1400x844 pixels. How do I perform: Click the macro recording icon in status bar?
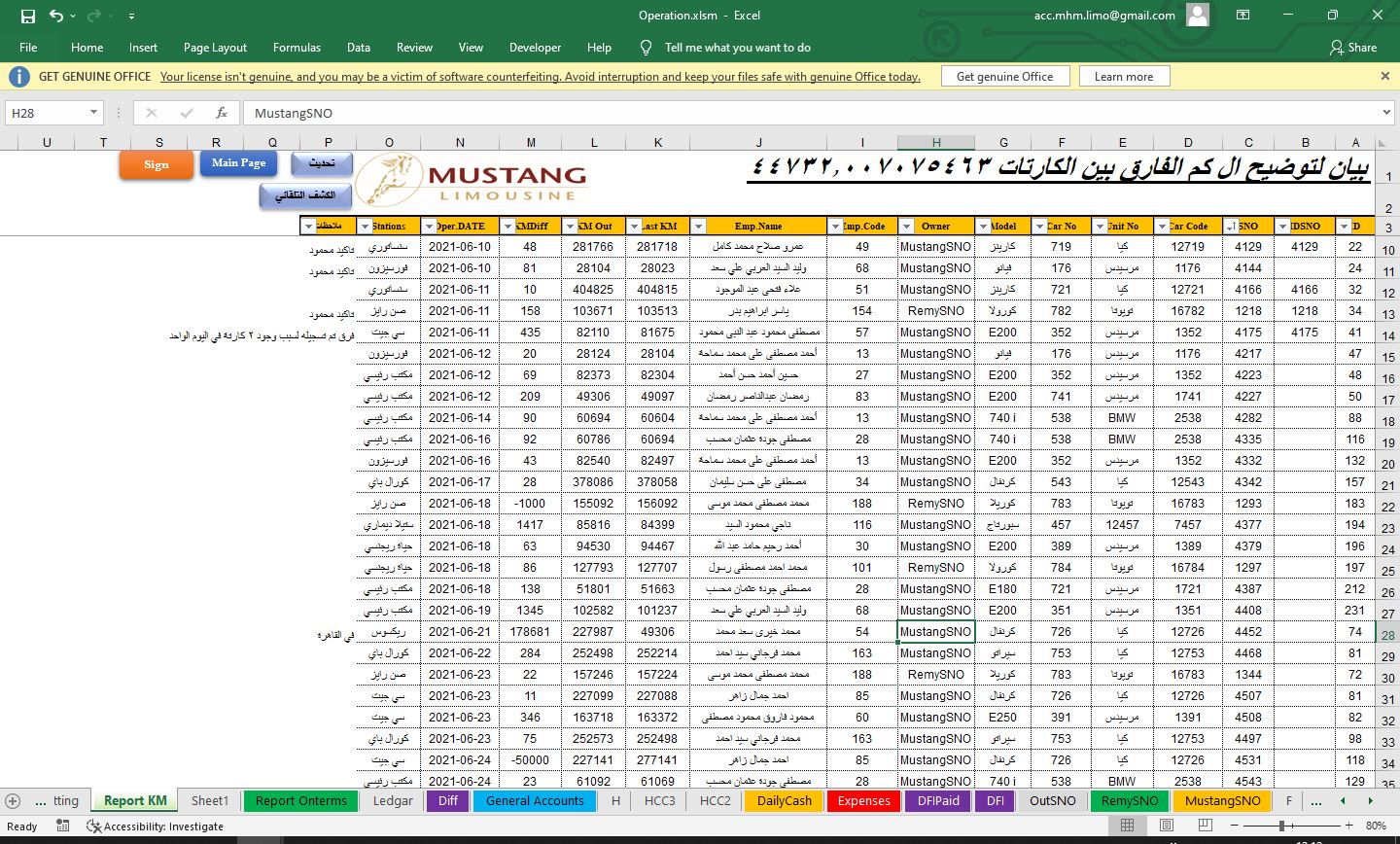click(x=62, y=826)
